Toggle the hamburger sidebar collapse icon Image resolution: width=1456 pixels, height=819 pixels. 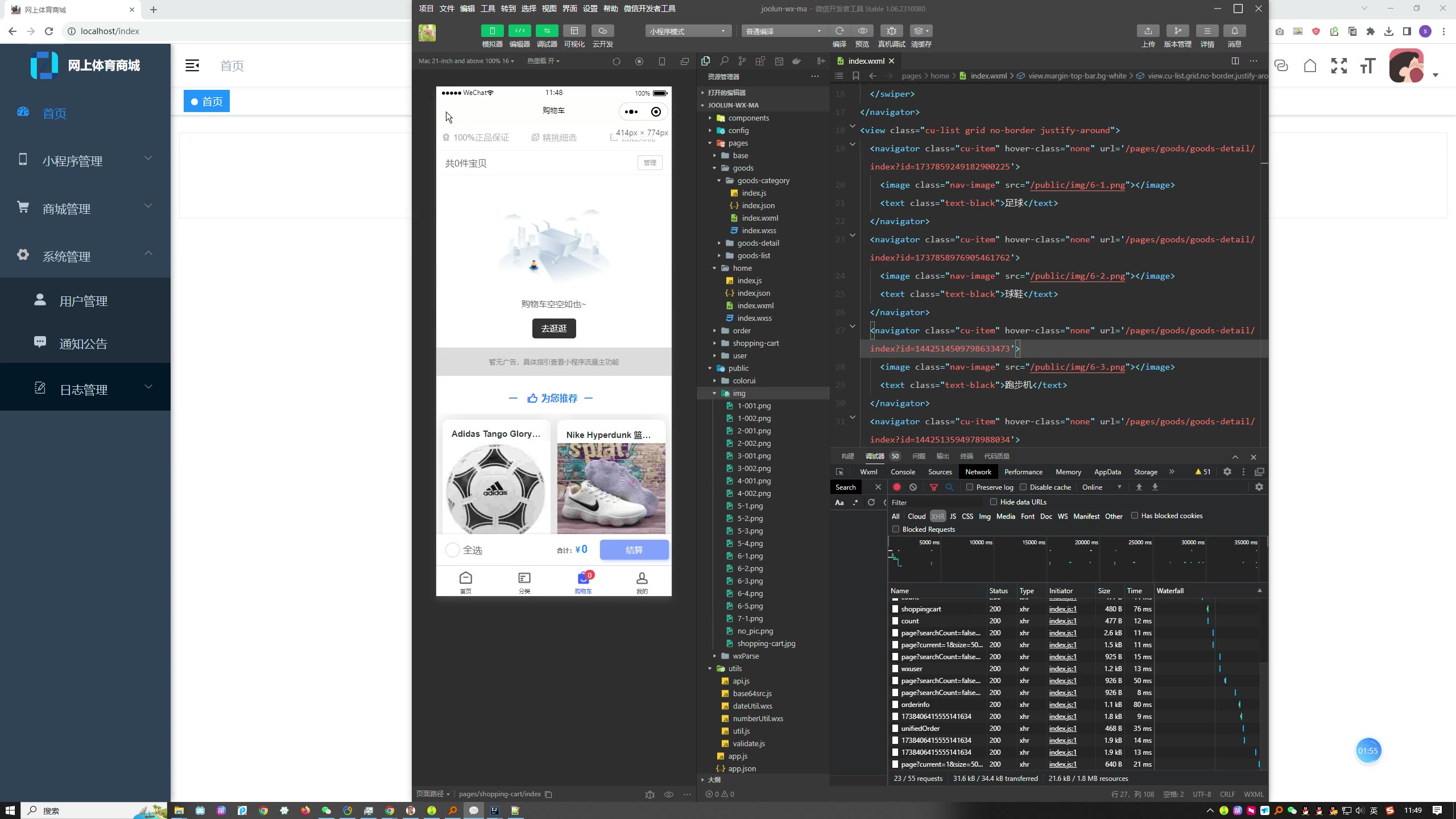click(192, 65)
